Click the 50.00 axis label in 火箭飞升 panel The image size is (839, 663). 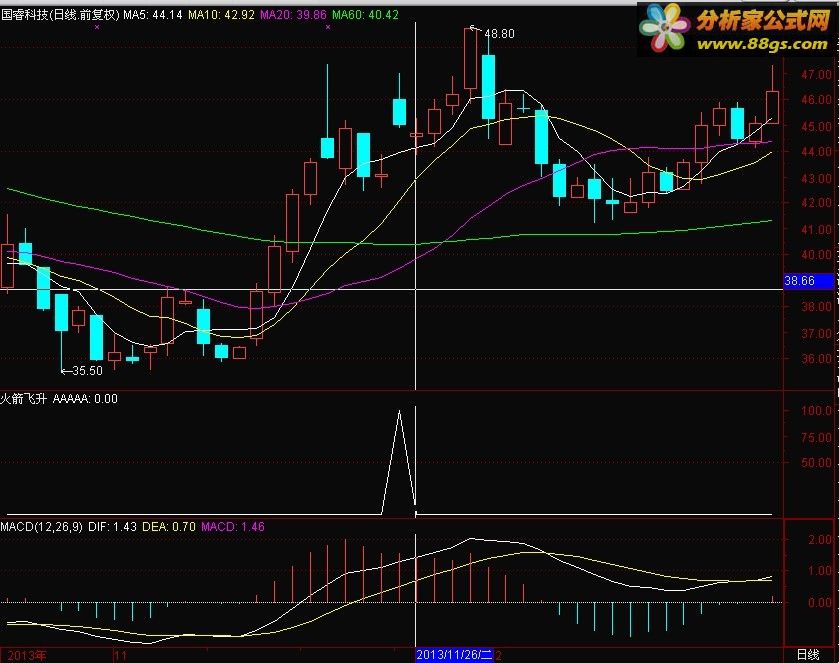click(x=817, y=462)
